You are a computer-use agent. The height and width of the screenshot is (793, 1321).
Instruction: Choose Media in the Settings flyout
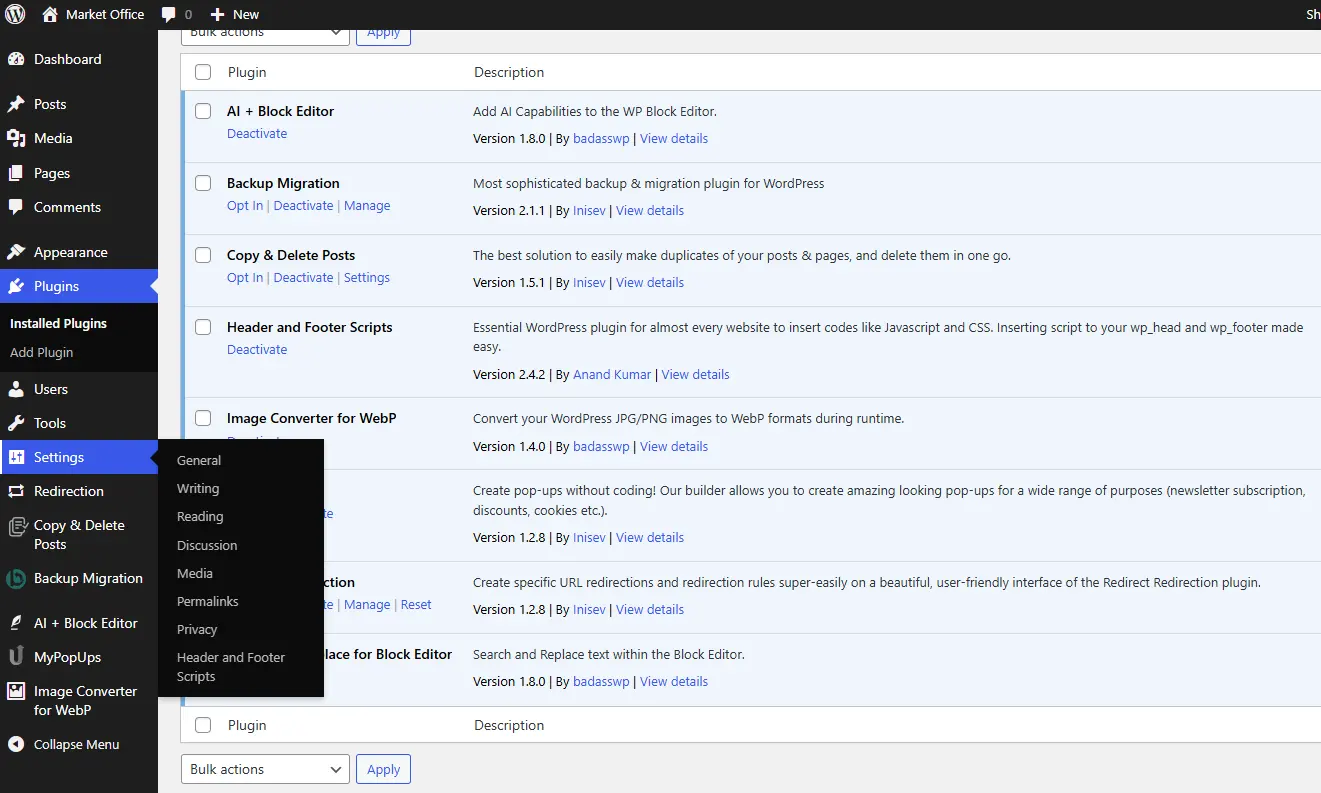[x=195, y=573]
